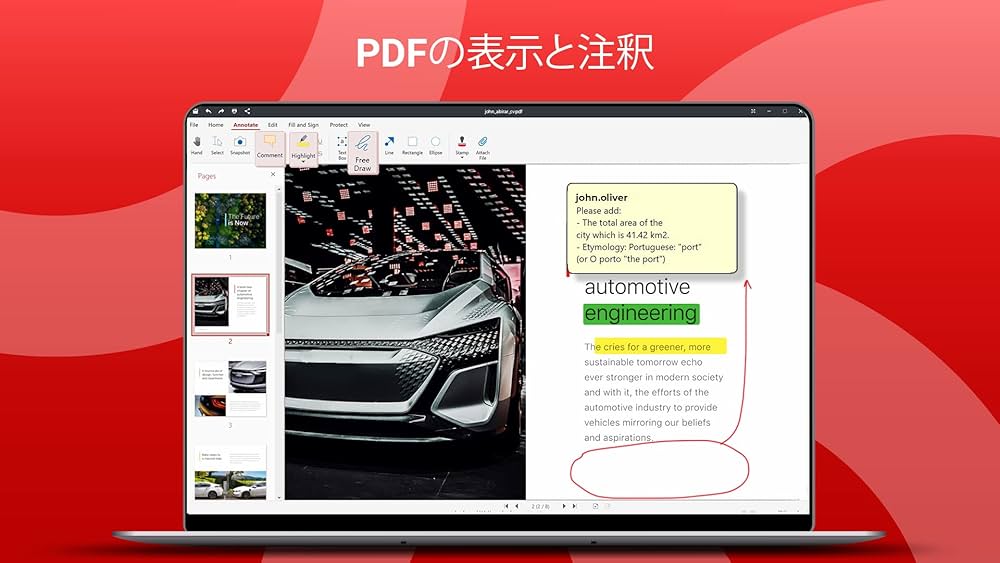Image resolution: width=1000 pixels, height=563 pixels.
Task: Select the Ellipse shape tool
Action: (436, 145)
